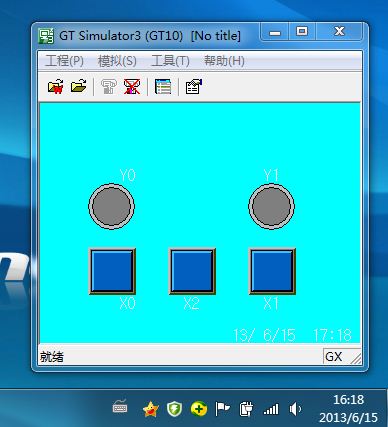Click the volume speaker tray icon
388x427 pixels.
(x=295, y=409)
